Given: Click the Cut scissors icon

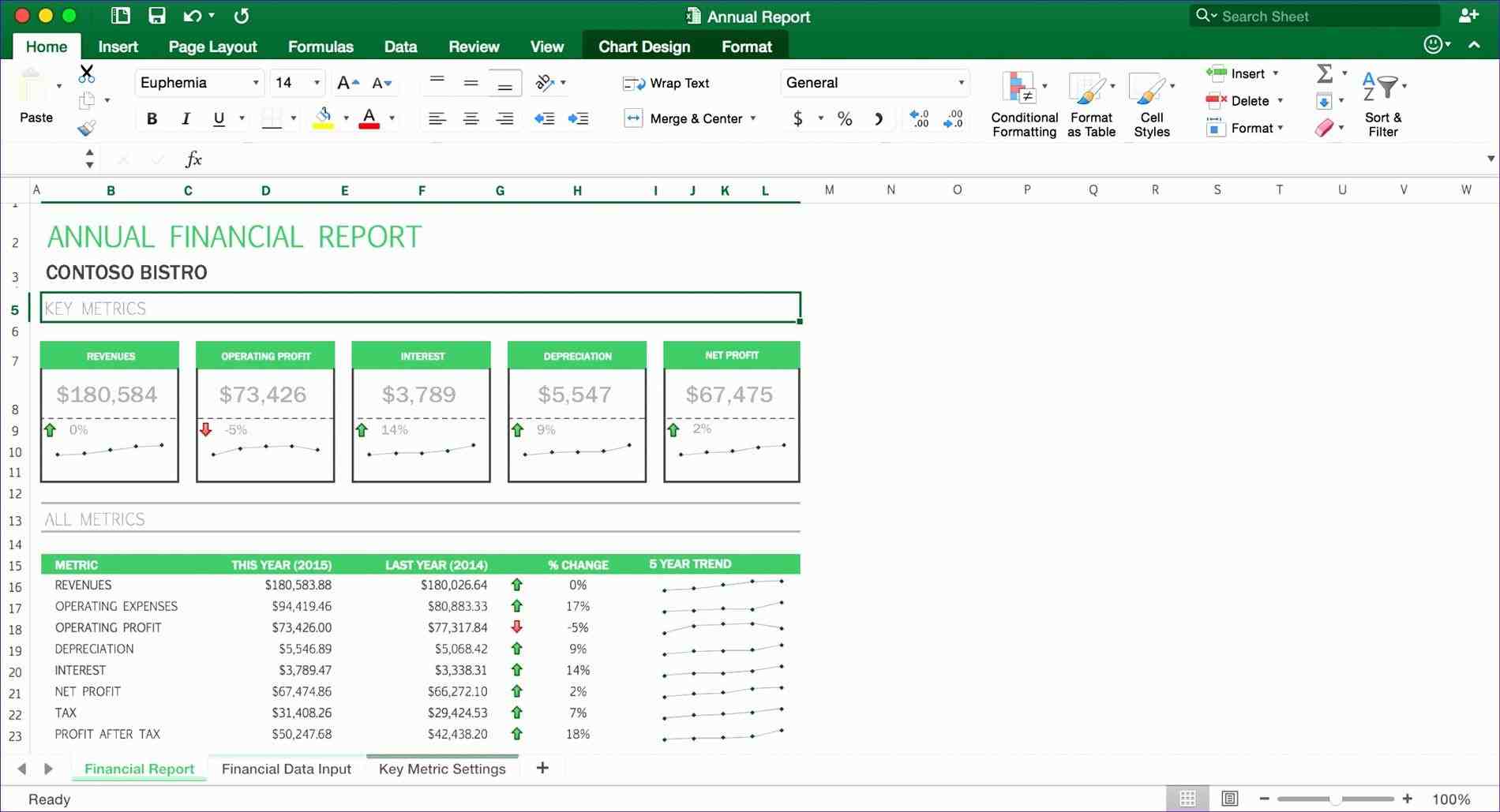Looking at the screenshot, I should (87, 74).
